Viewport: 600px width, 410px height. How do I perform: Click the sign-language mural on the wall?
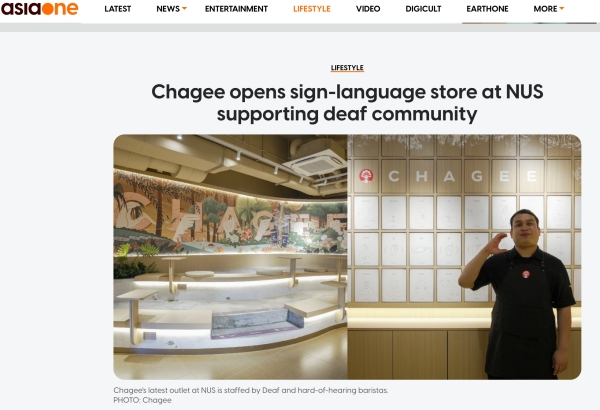tap(230, 216)
